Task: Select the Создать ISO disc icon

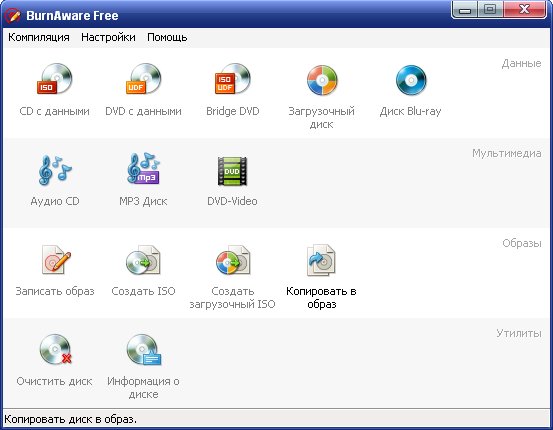Action: [x=144, y=260]
